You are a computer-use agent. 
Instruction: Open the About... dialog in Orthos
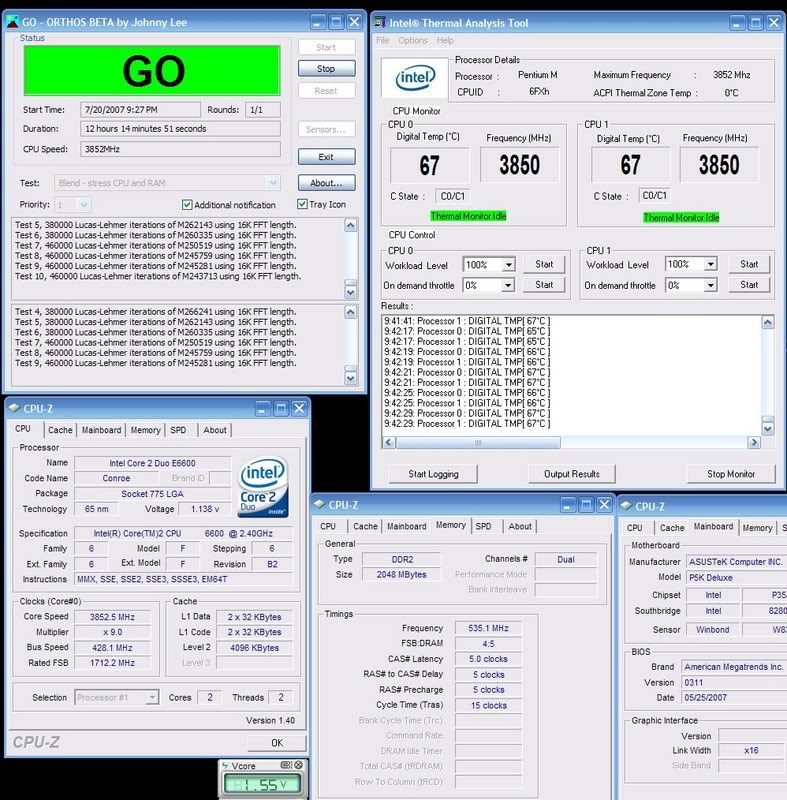[326, 183]
